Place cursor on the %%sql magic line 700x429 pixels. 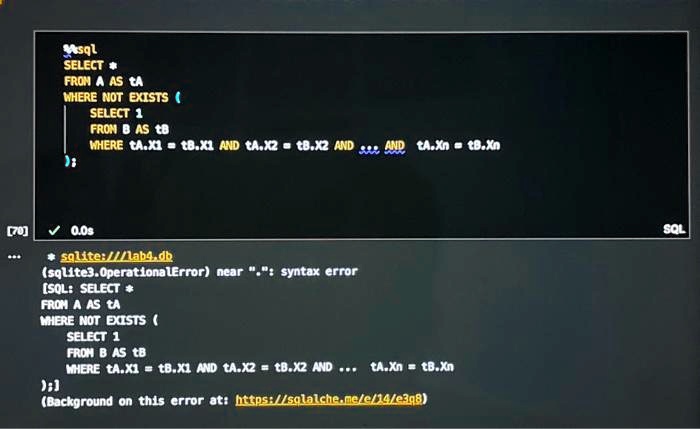pyautogui.click(x=80, y=49)
